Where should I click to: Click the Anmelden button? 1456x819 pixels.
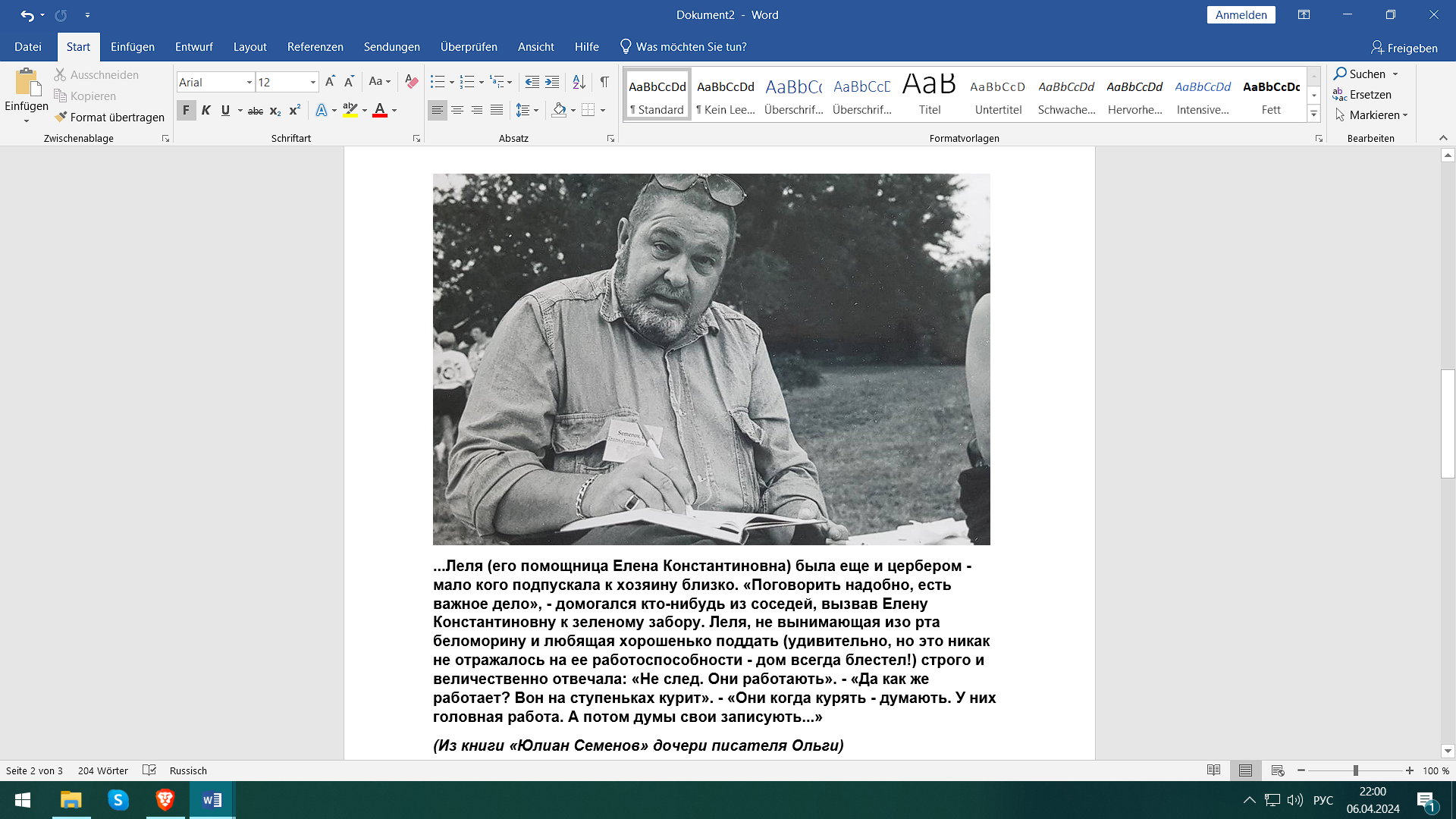[x=1241, y=15]
